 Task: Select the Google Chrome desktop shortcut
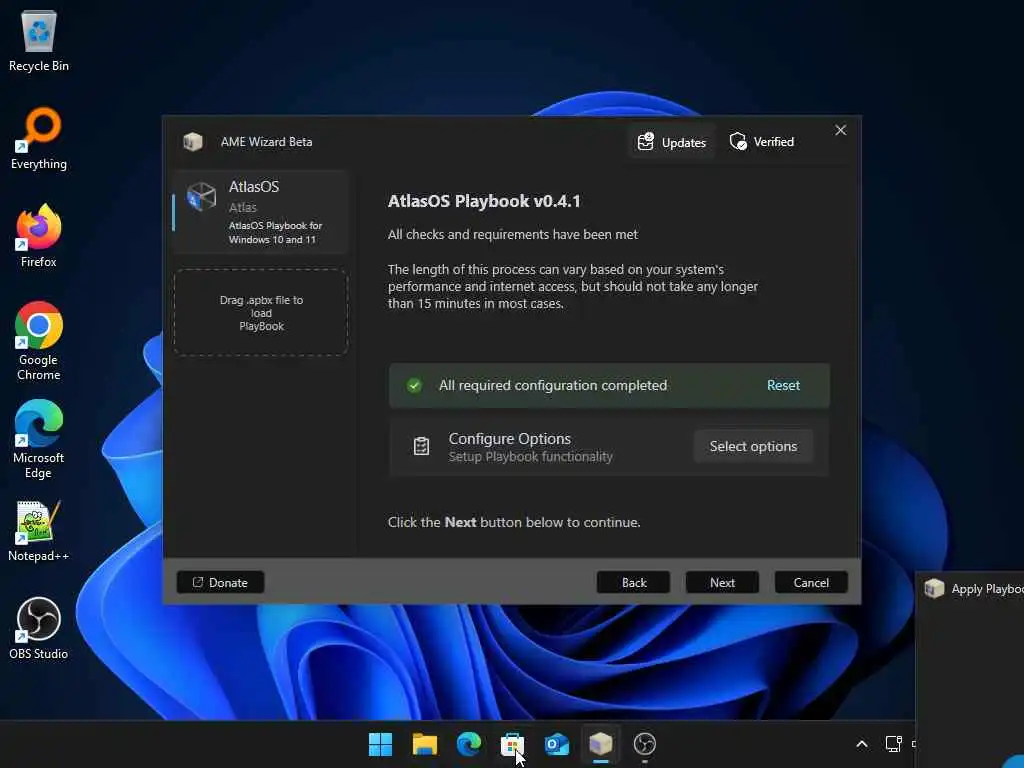point(39,341)
